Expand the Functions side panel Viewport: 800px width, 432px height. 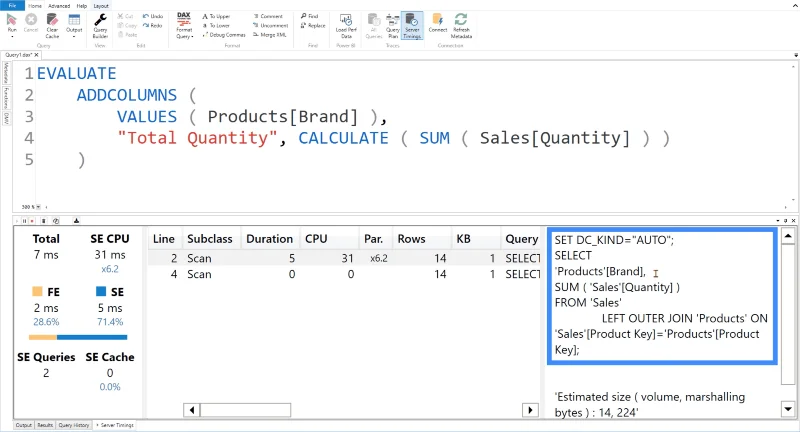(6, 98)
